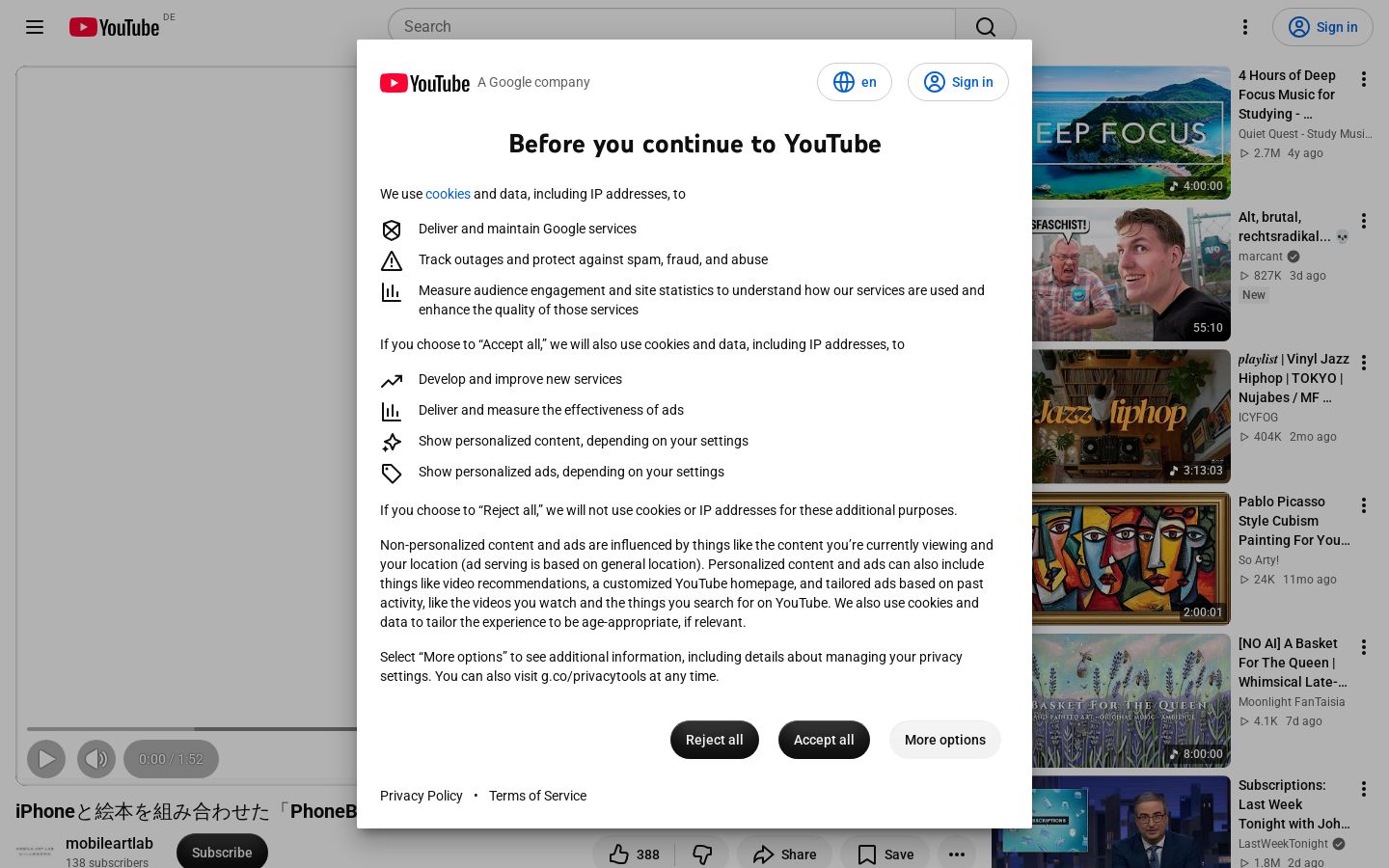Open 'Subscriptions: Last Week Tonight' title
This screenshot has height=868, width=1389.
point(1294,804)
